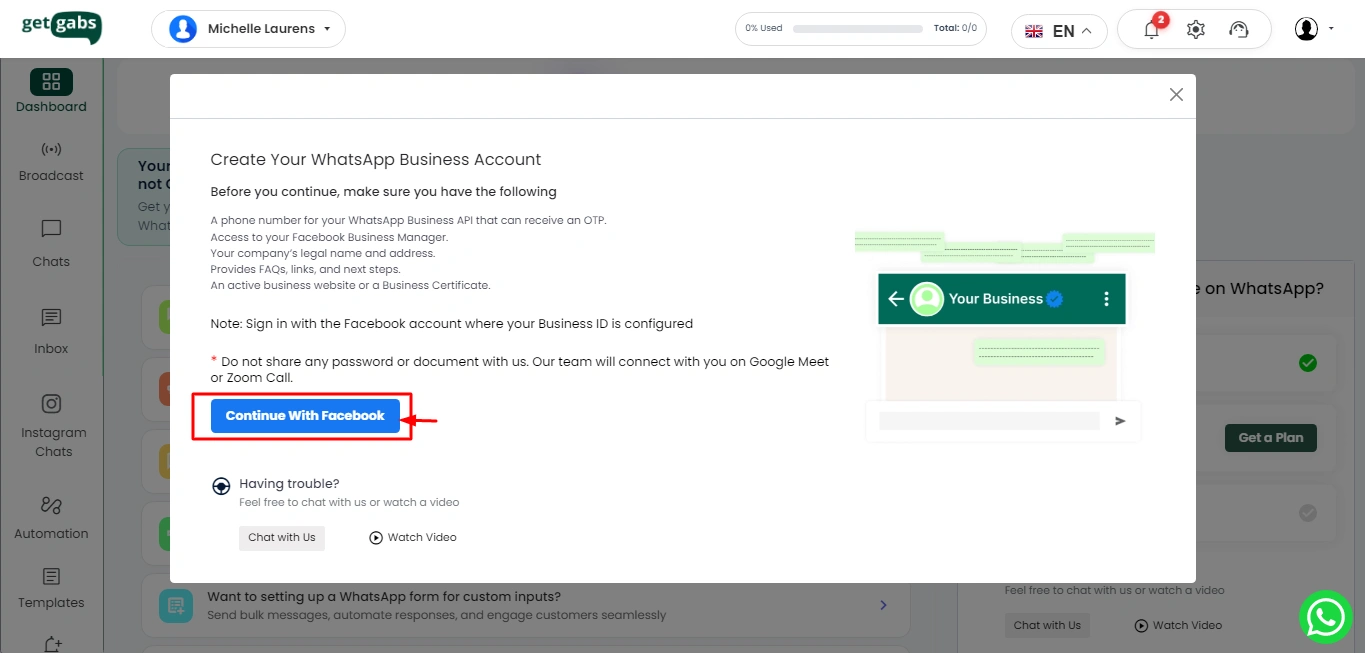1365x653 pixels.
Task: Open Broadcast from the sidebar
Action: [x=51, y=161]
